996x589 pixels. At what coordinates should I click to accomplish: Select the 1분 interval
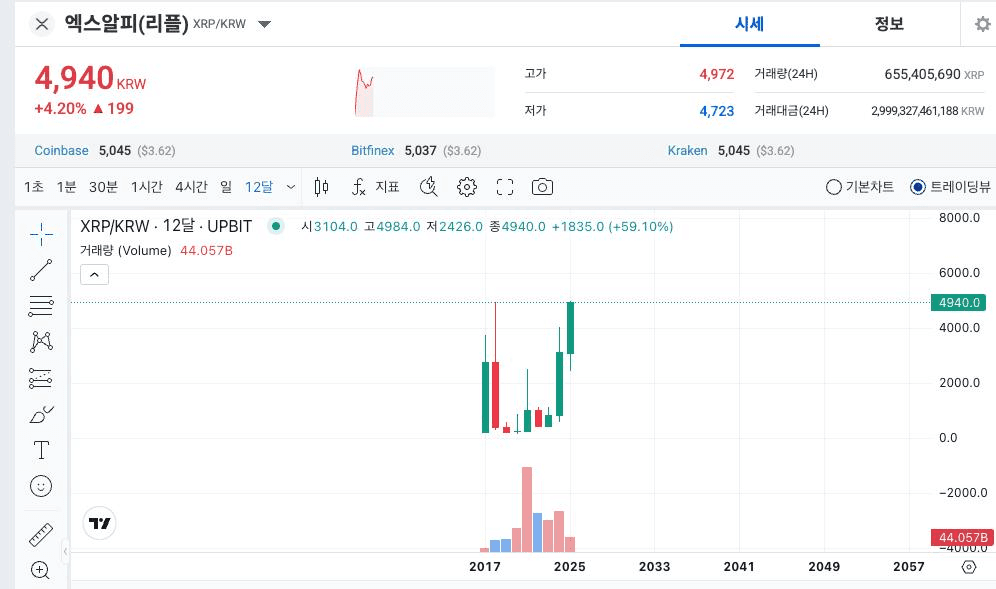pos(66,187)
